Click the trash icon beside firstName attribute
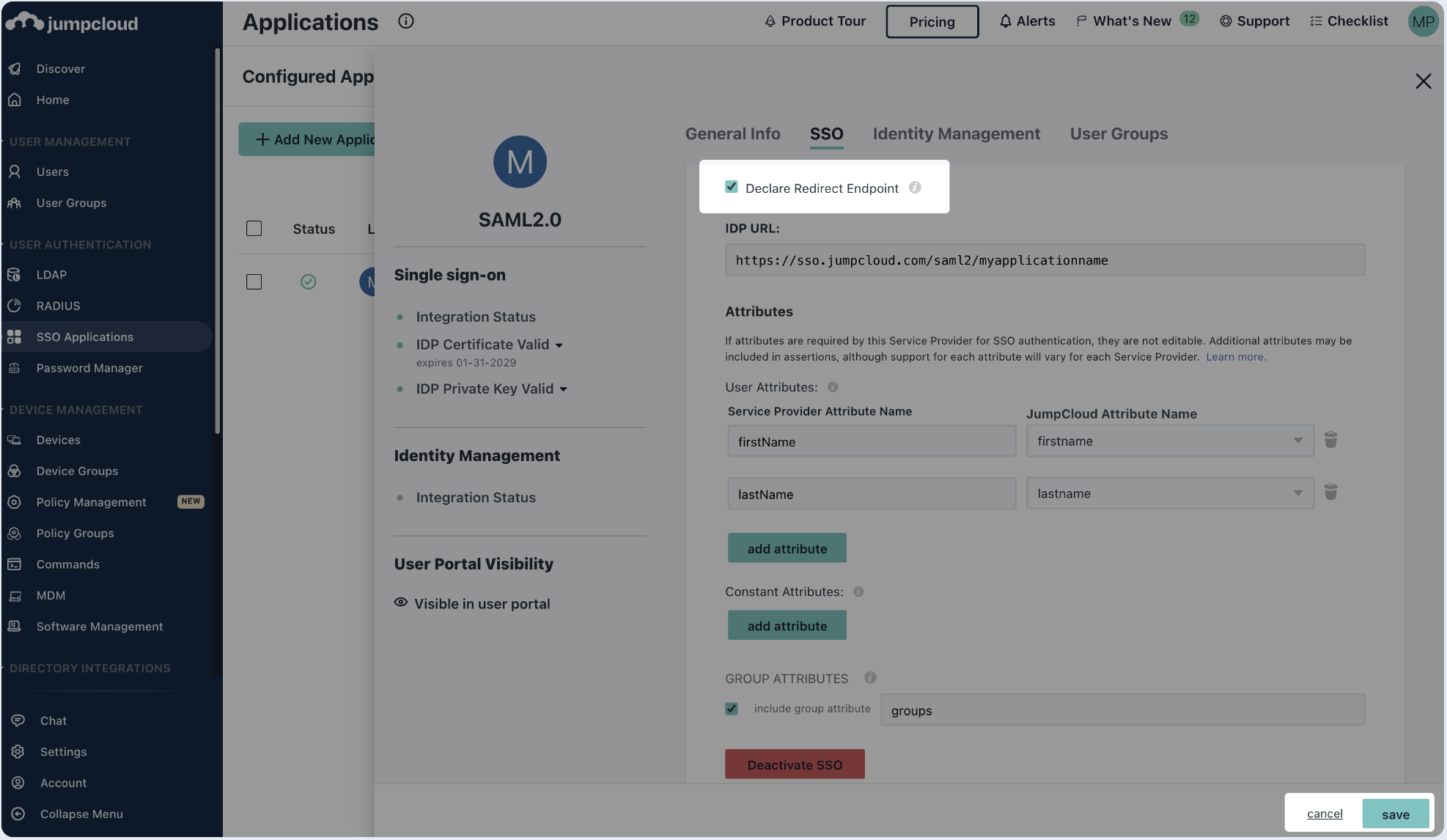 point(1330,440)
